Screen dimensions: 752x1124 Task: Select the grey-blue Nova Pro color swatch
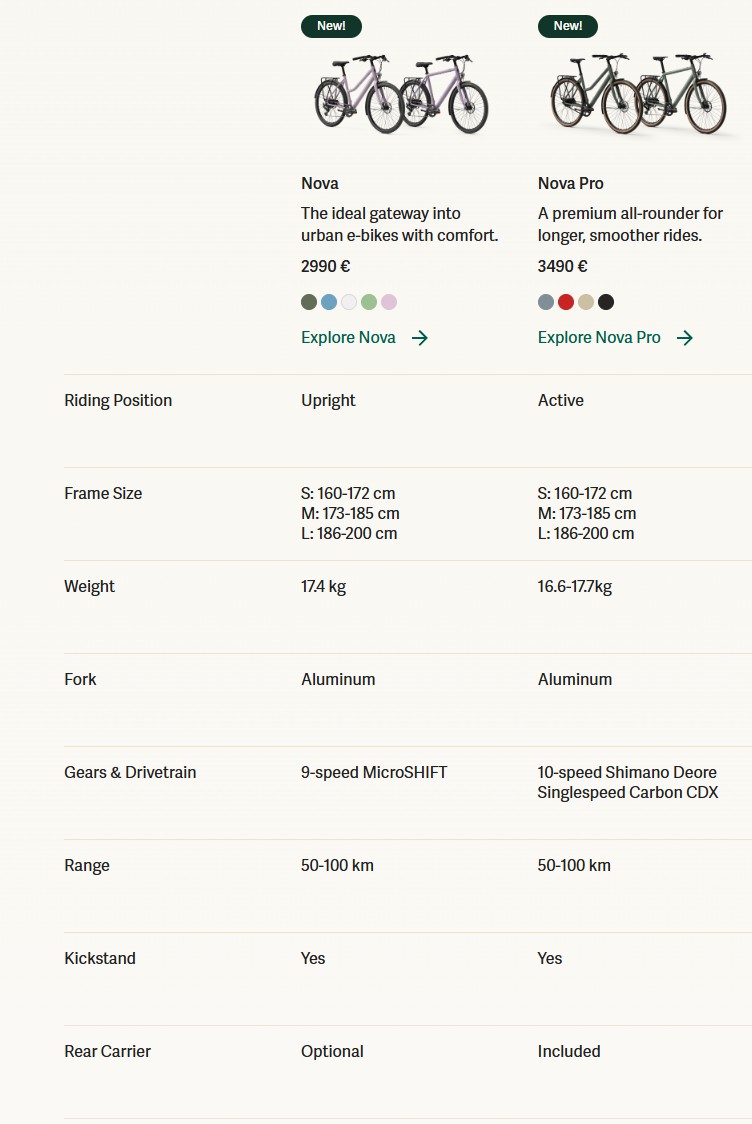tap(546, 302)
